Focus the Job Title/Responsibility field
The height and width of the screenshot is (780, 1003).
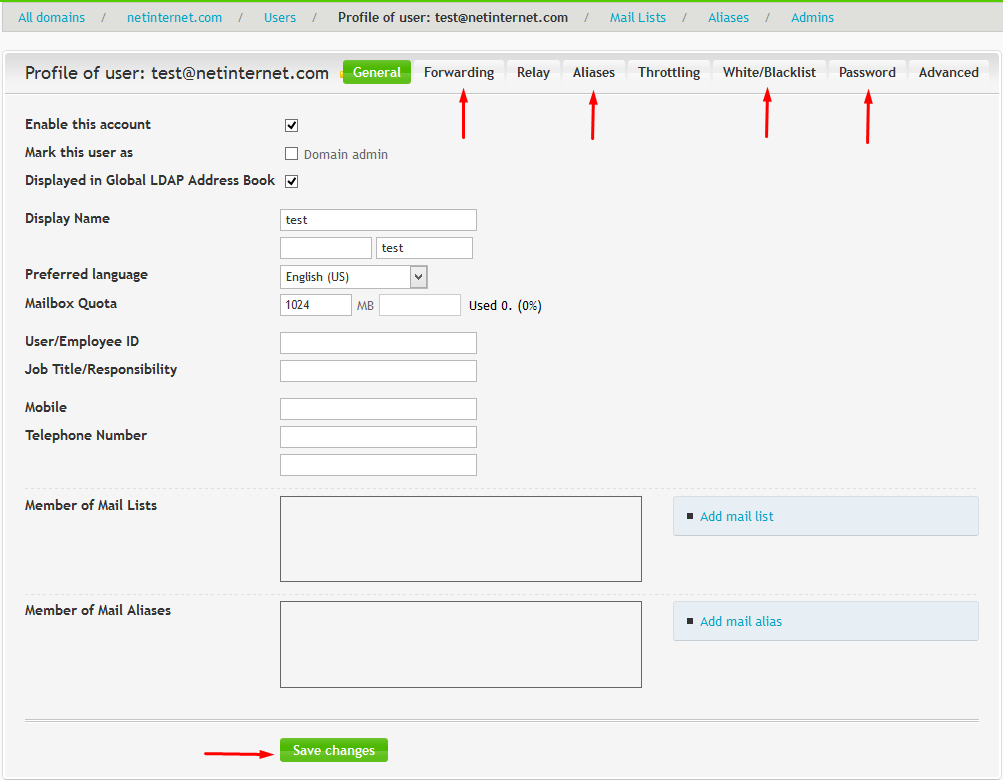coord(378,371)
